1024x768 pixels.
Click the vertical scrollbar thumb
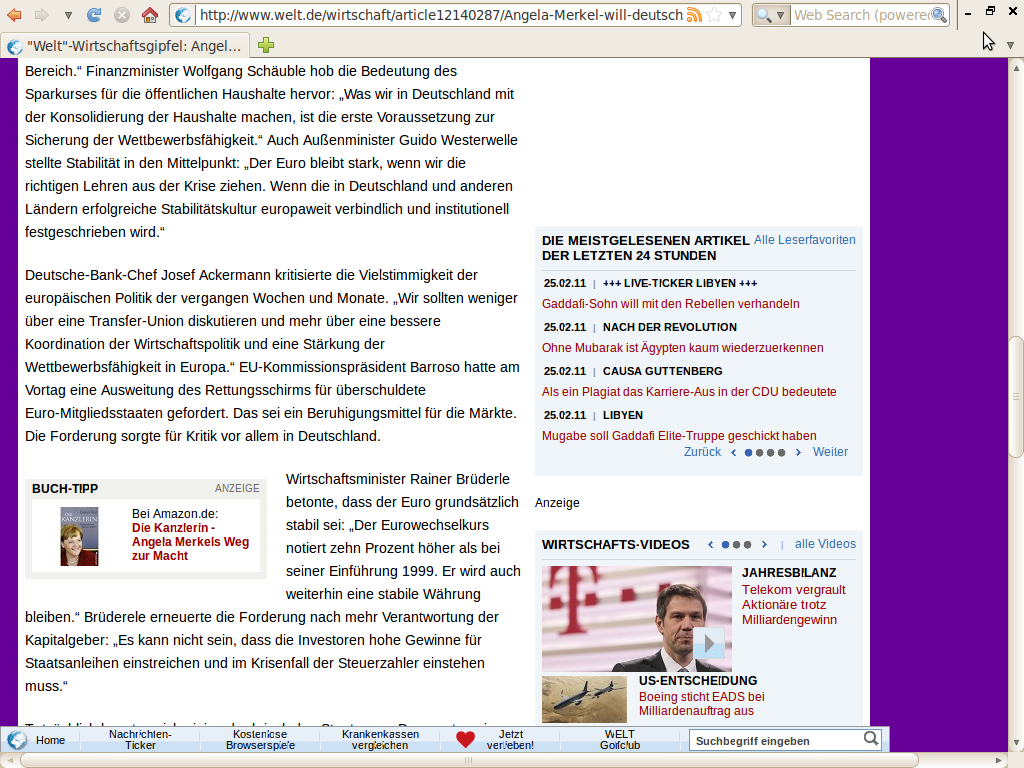pos(1016,396)
